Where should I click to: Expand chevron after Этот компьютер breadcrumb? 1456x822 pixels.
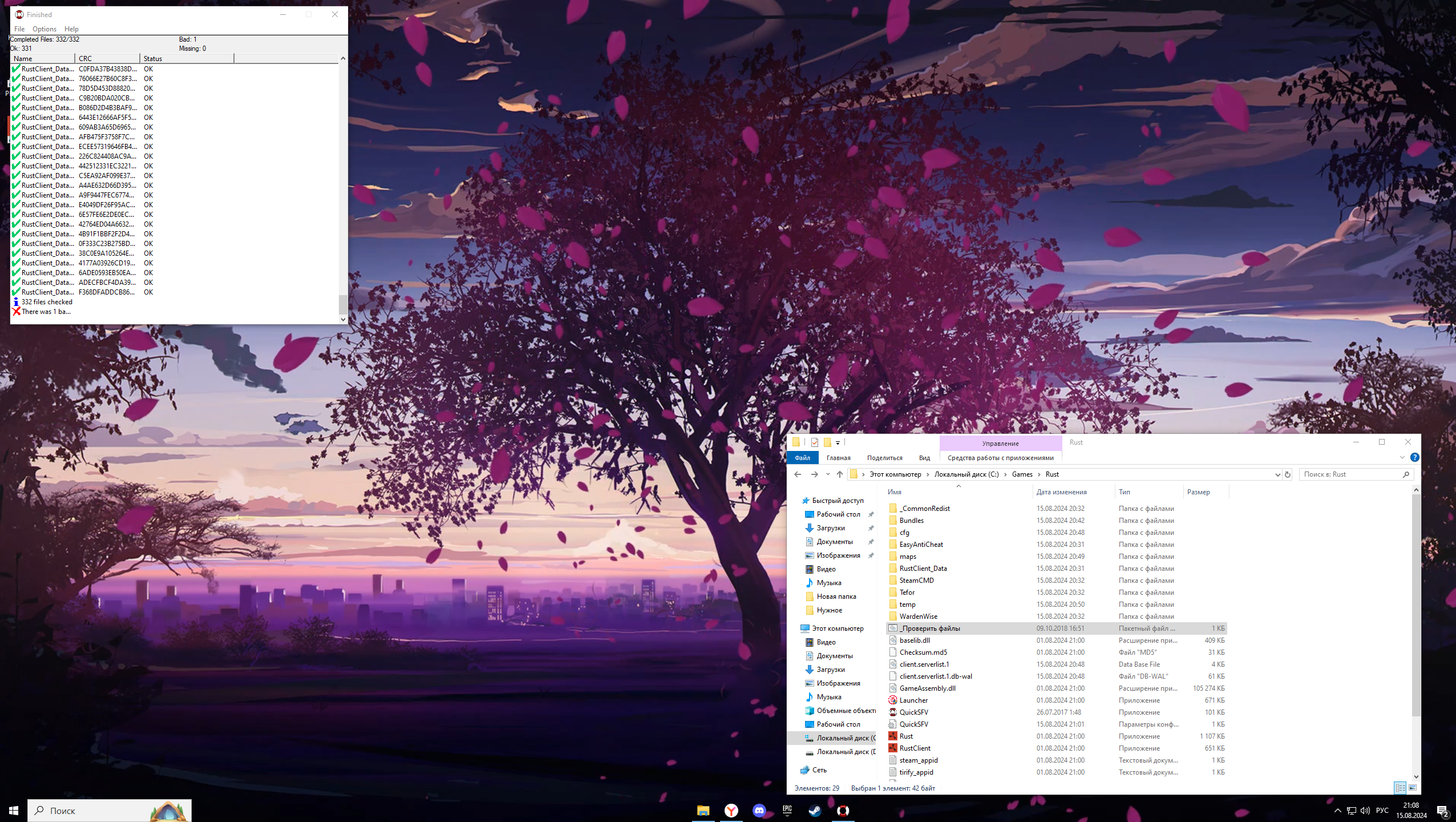pos(928,474)
